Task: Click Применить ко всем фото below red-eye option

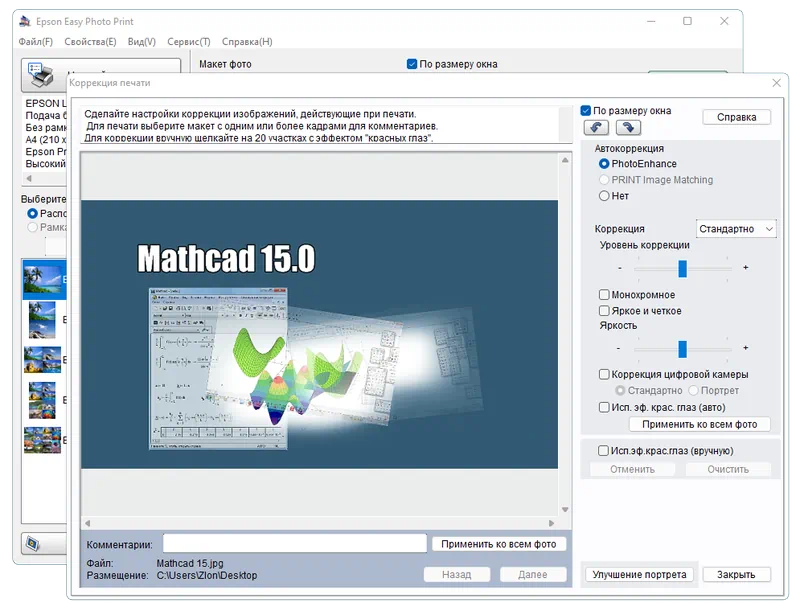Action: [699, 424]
